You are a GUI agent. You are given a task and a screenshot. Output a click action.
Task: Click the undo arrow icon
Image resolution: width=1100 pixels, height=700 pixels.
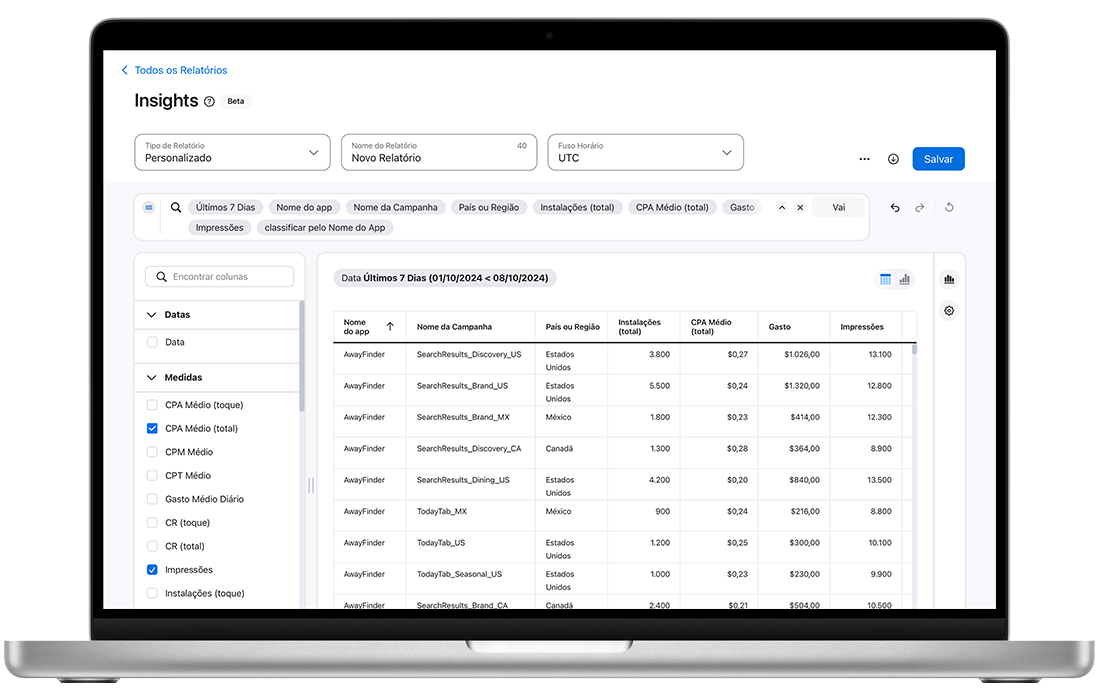pos(895,208)
